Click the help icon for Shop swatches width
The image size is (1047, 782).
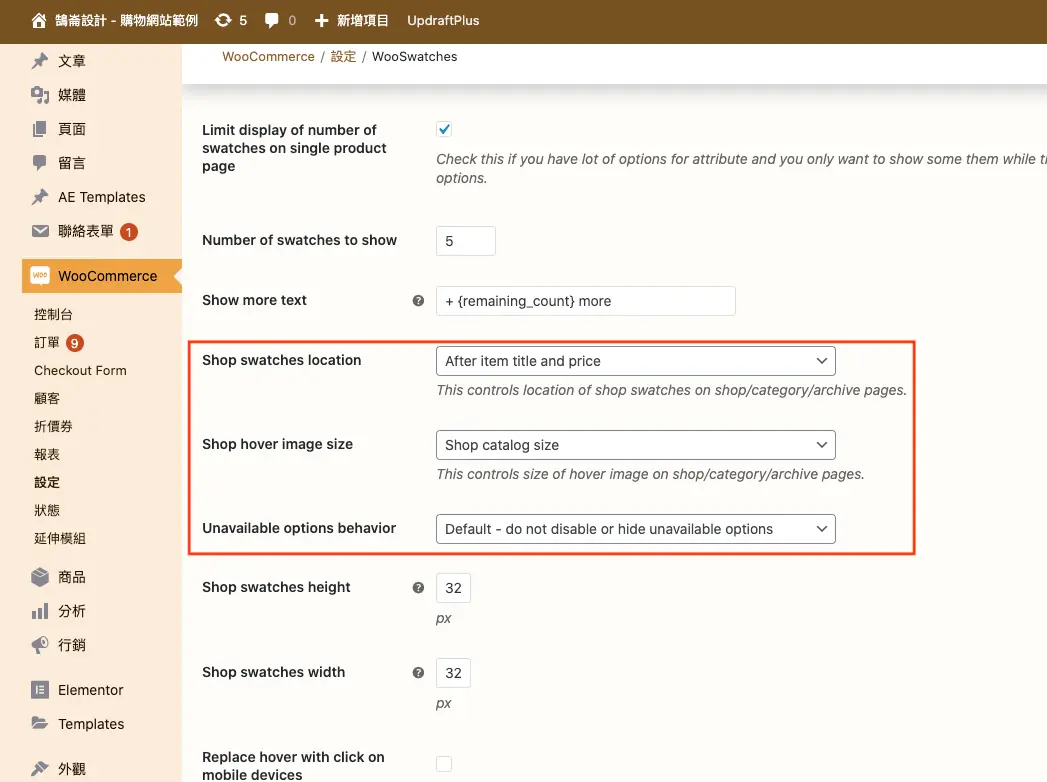(x=418, y=672)
